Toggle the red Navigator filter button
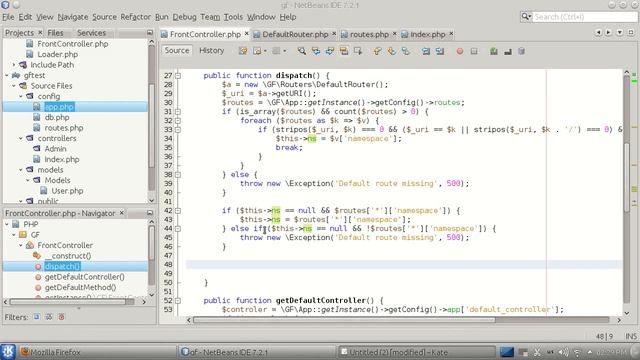This screenshot has width=640, height=360. point(61,317)
